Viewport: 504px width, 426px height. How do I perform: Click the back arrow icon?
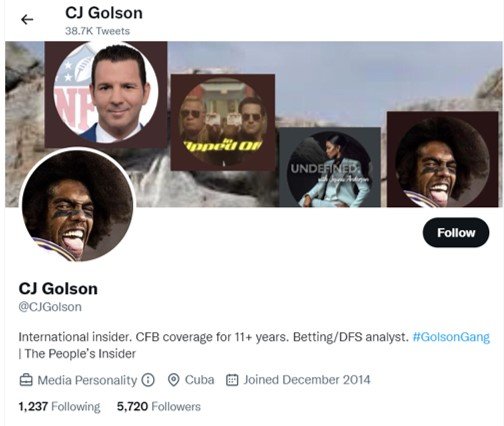tap(27, 20)
